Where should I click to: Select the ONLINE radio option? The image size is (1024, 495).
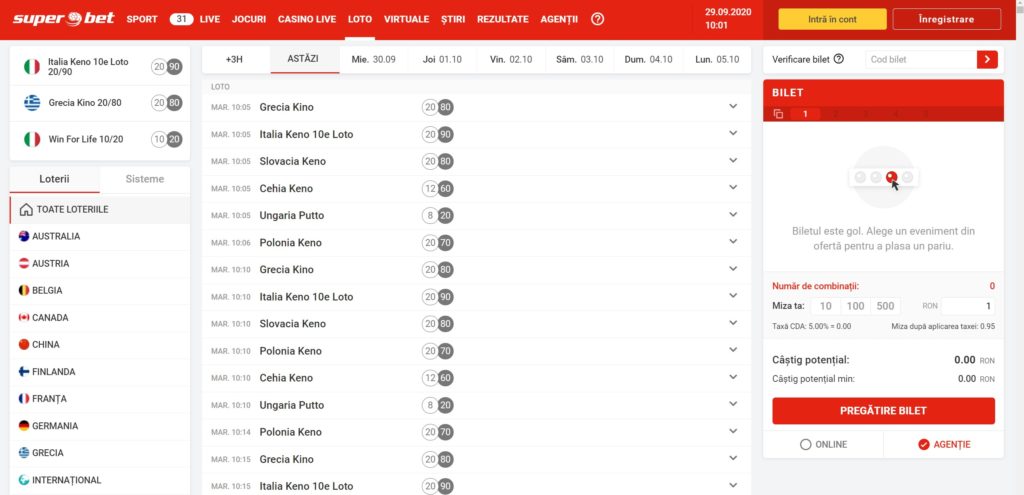click(806, 444)
